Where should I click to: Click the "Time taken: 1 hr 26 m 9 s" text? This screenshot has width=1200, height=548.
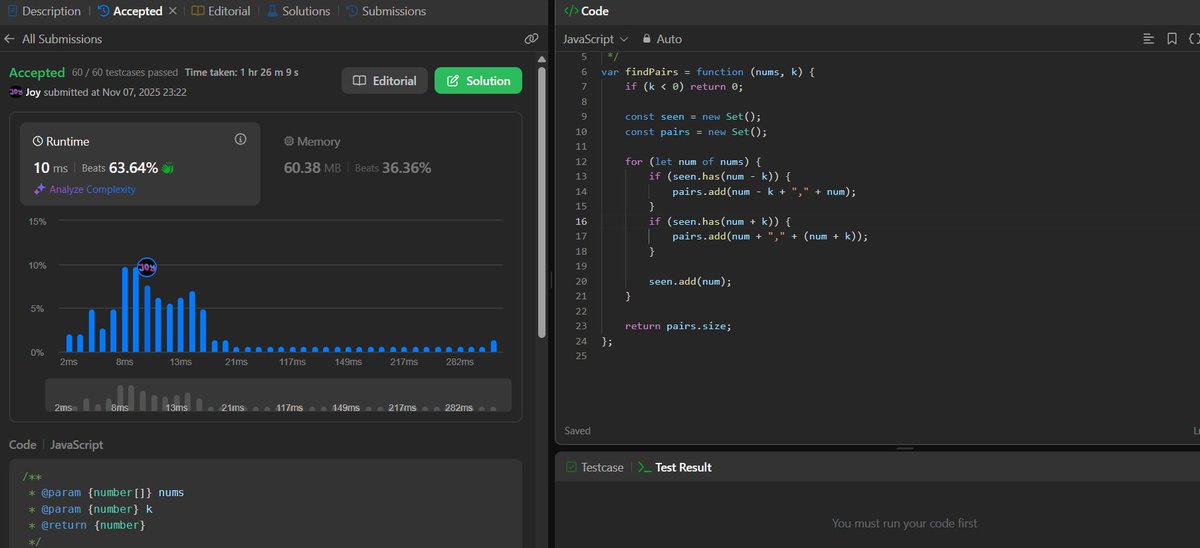(x=242, y=73)
